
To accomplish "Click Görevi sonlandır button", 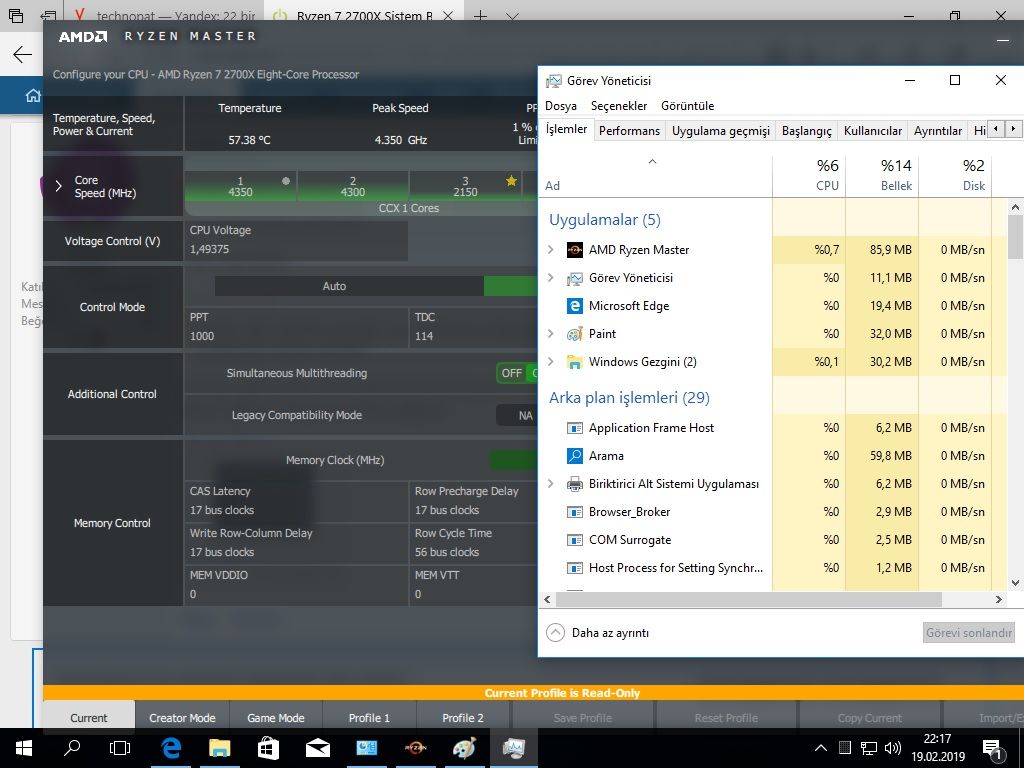I will coord(968,633).
